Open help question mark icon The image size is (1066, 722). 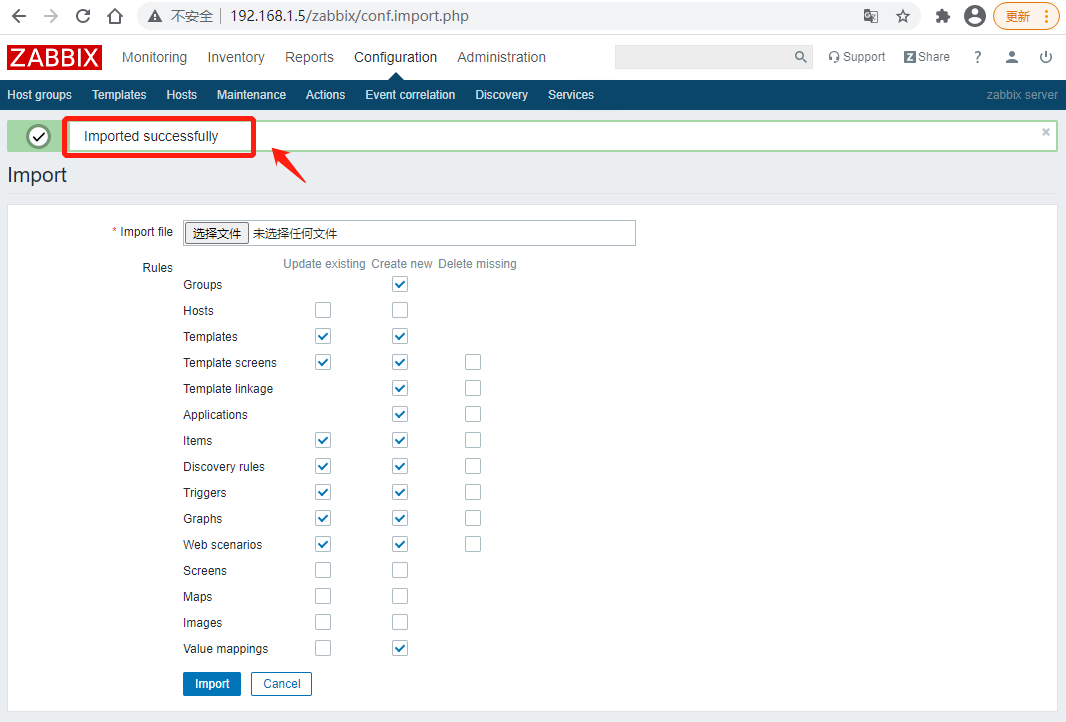pos(978,57)
